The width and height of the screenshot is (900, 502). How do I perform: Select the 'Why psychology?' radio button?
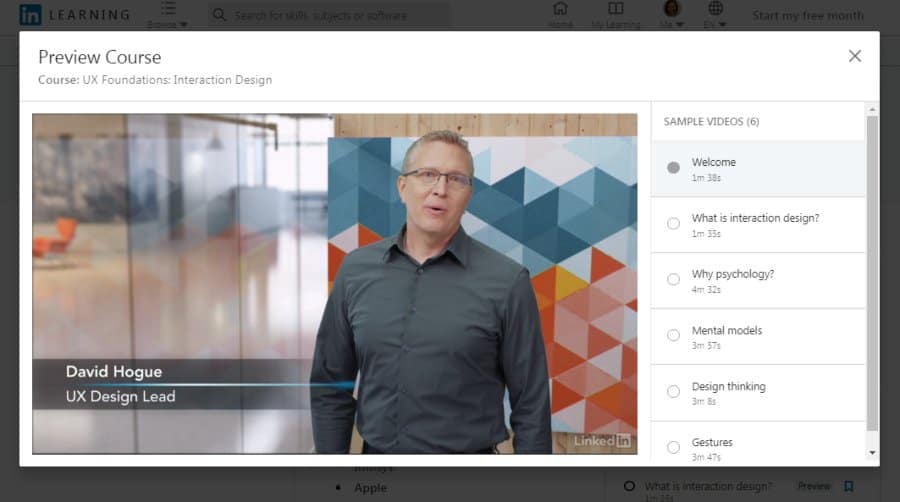click(x=673, y=279)
